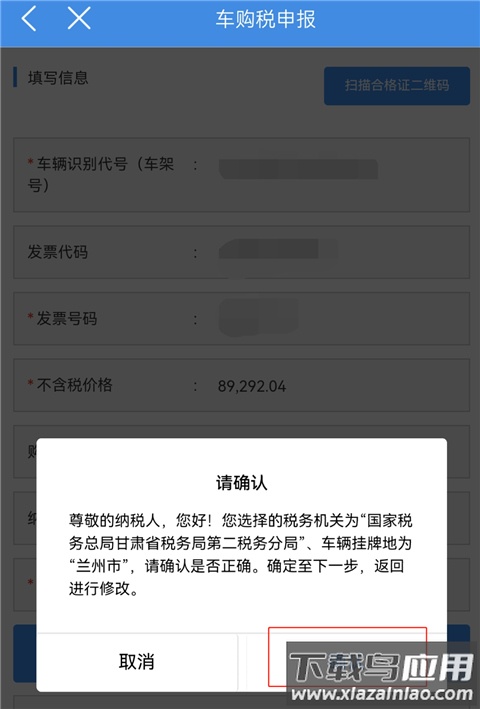Close the page with the X icon
480x709 pixels.
[79, 19]
